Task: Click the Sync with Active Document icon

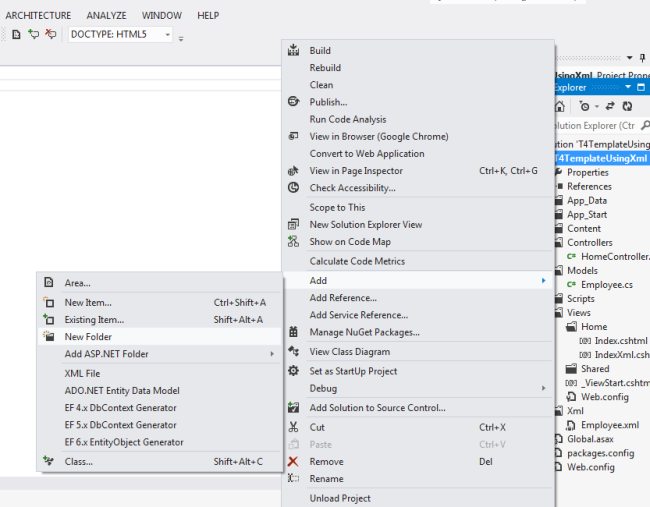Action: click(610, 106)
